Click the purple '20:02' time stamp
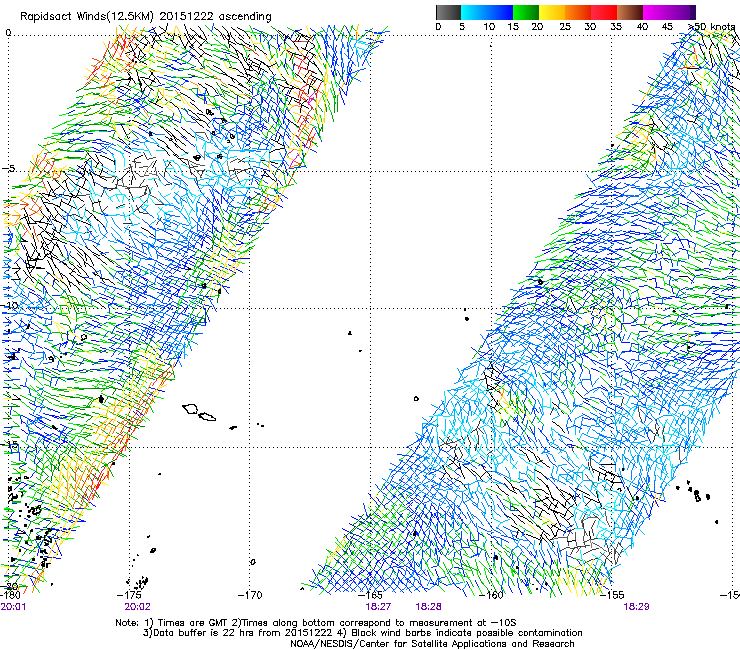 (137, 606)
